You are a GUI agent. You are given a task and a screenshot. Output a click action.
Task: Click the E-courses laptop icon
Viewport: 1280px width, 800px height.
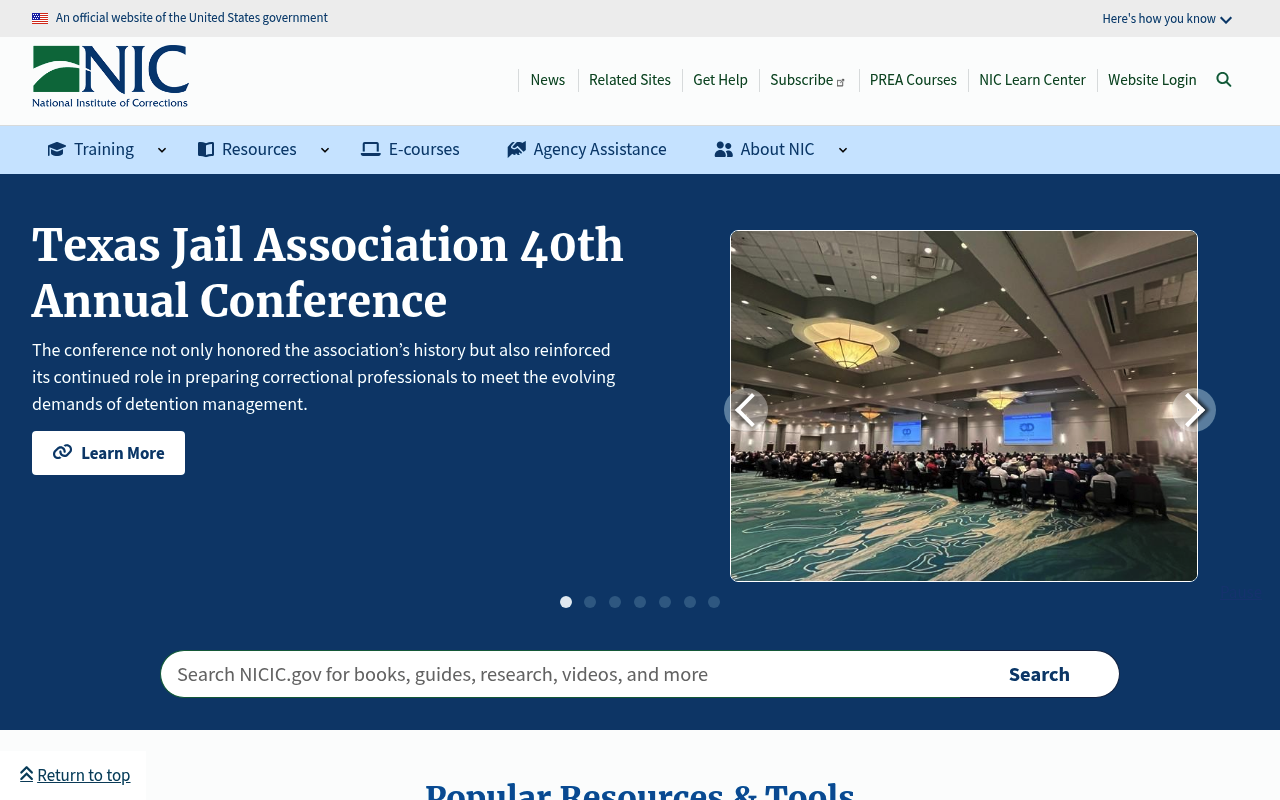tap(371, 149)
